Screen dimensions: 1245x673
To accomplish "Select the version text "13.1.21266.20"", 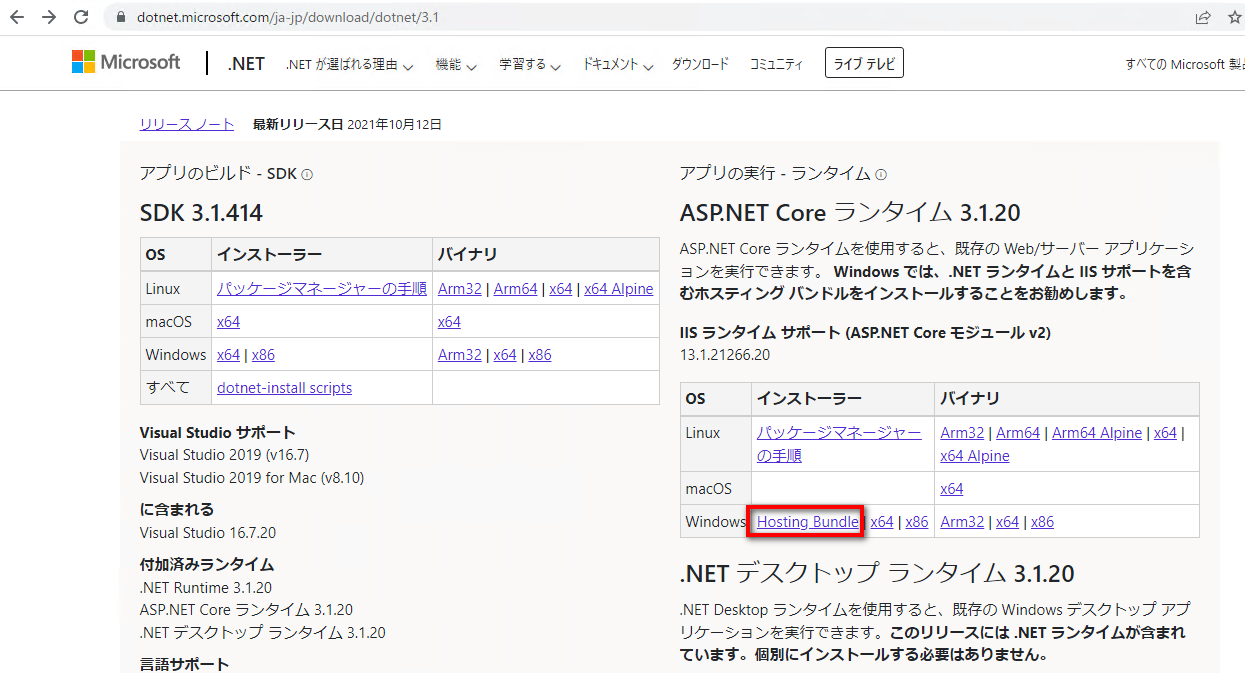I will pyautogui.click(x=725, y=355).
